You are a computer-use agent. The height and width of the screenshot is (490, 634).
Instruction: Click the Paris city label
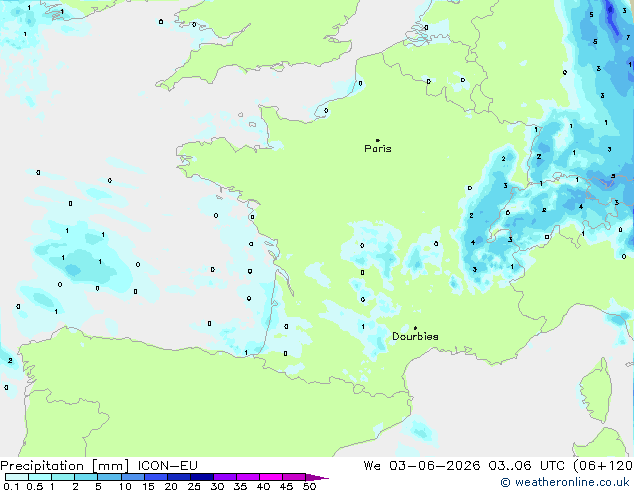[378, 149]
